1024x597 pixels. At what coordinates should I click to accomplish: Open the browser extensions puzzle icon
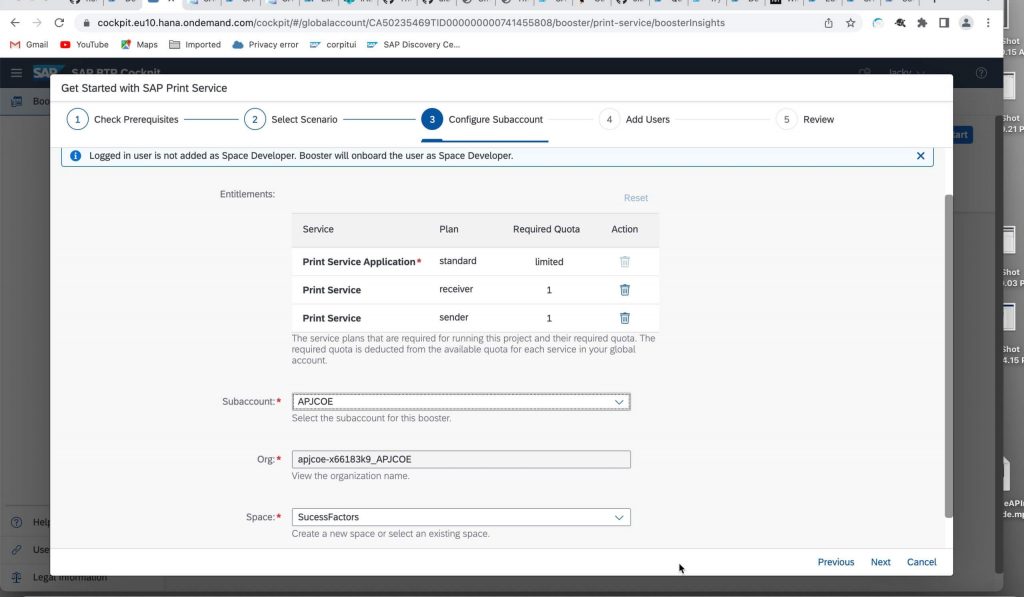coord(921,23)
